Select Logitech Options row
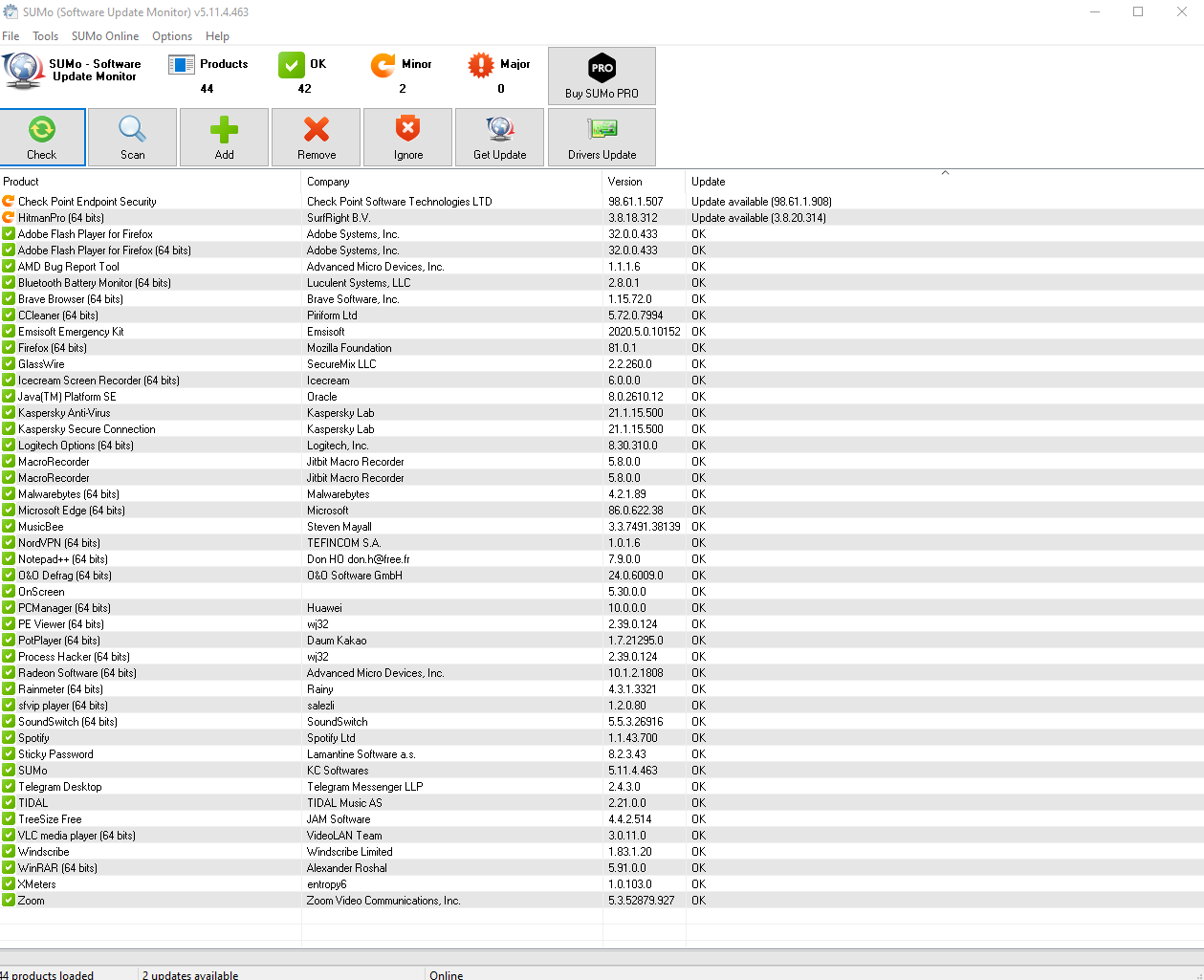The height and width of the screenshot is (980, 1204). 602,446
